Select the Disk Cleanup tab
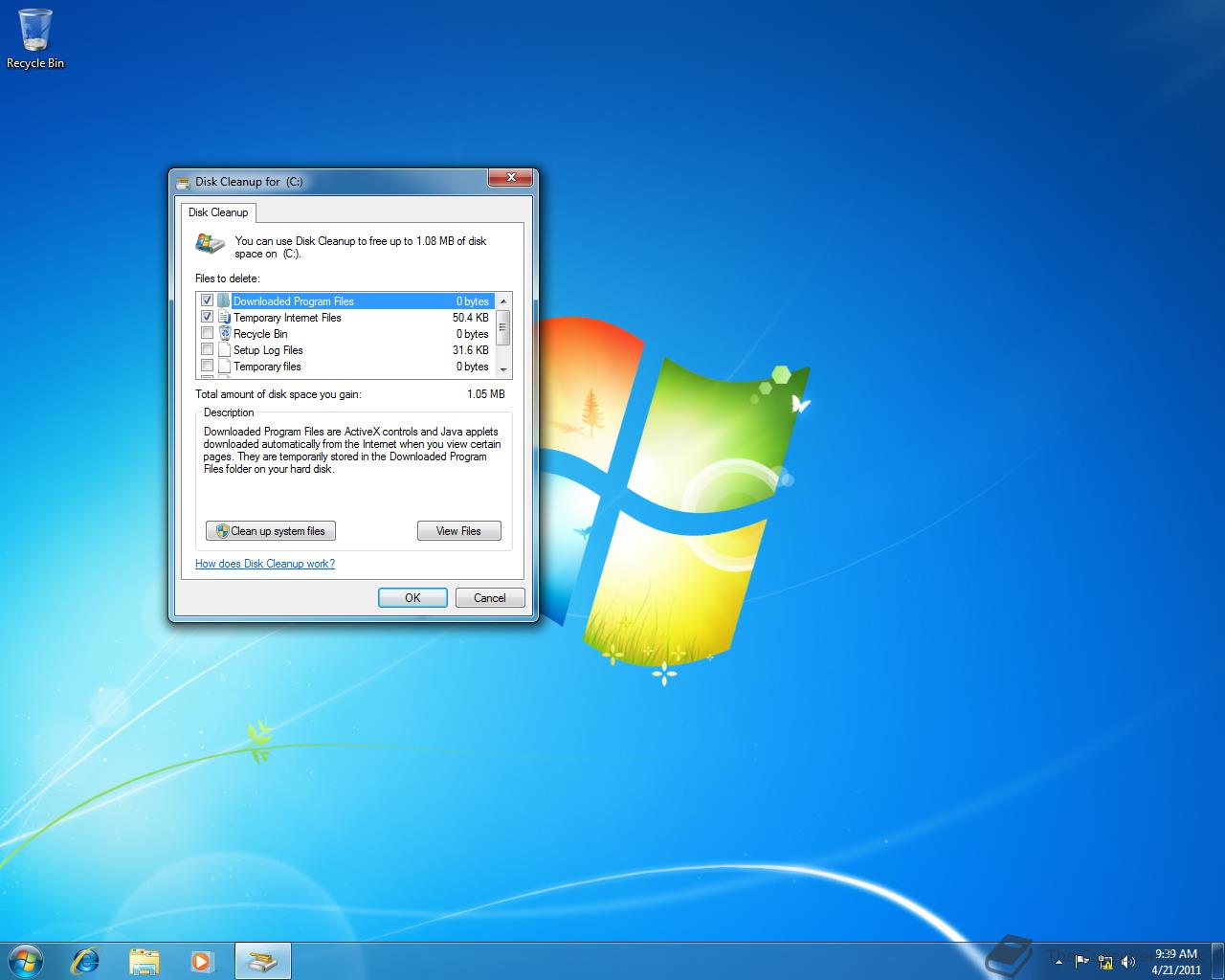Image resolution: width=1225 pixels, height=980 pixels. (x=218, y=212)
